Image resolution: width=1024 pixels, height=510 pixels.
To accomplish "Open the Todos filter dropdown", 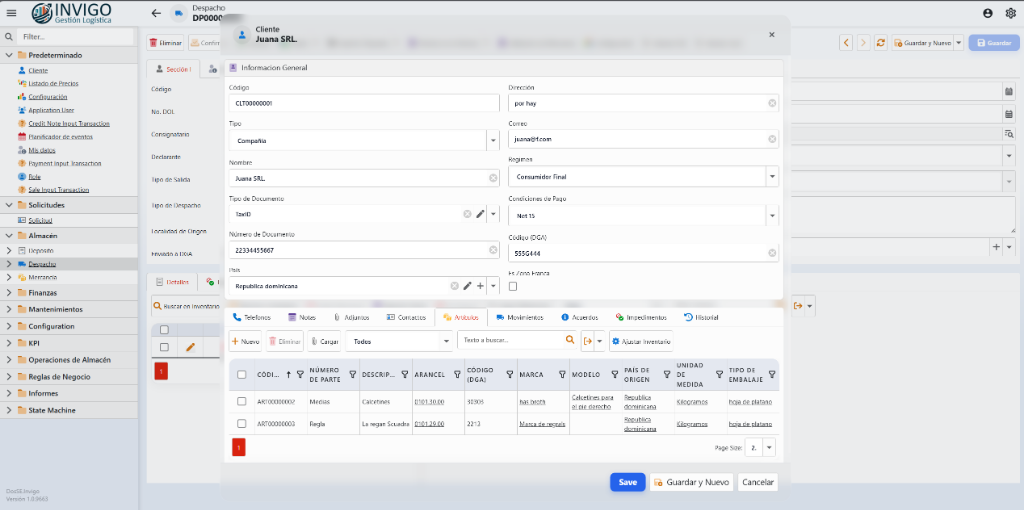I will point(447,341).
